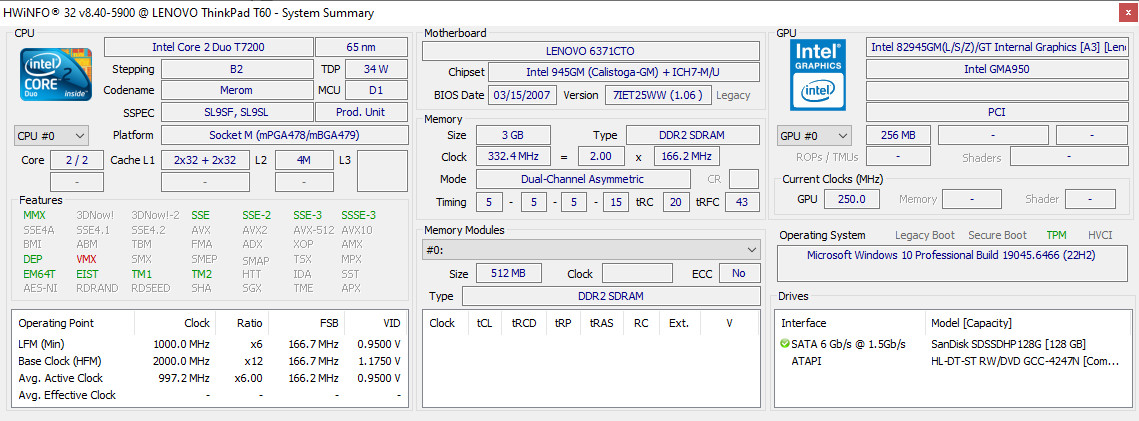
Task: Click the Legacy BIOS label
Action: coord(733,95)
